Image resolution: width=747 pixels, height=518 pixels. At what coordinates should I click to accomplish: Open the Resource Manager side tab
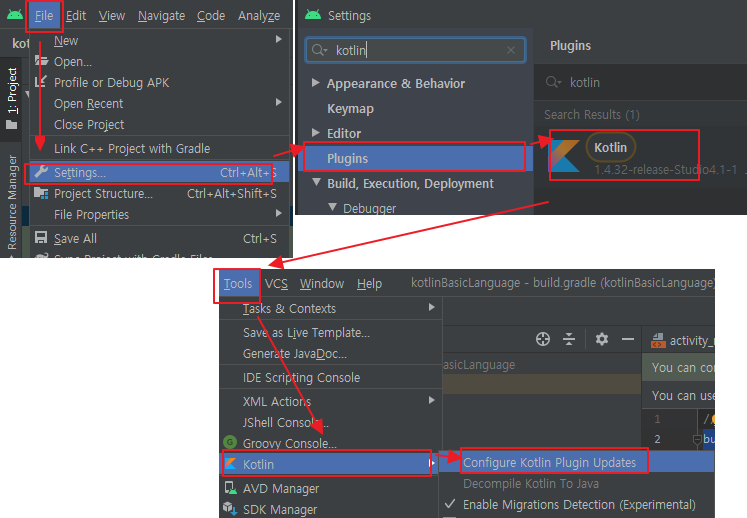(12, 202)
